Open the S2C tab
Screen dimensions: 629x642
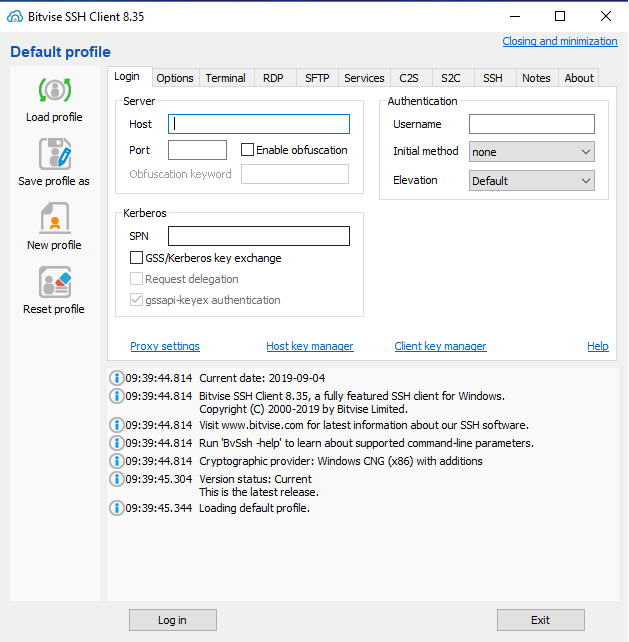pos(450,78)
